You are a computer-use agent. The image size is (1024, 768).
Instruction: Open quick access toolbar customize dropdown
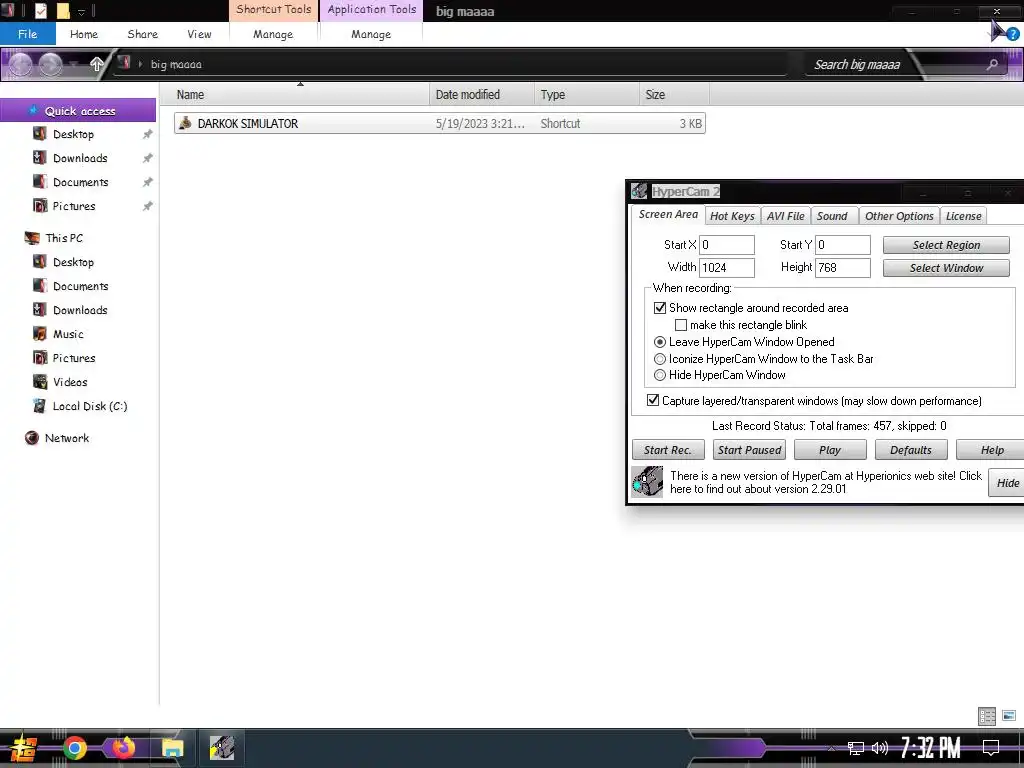point(82,11)
